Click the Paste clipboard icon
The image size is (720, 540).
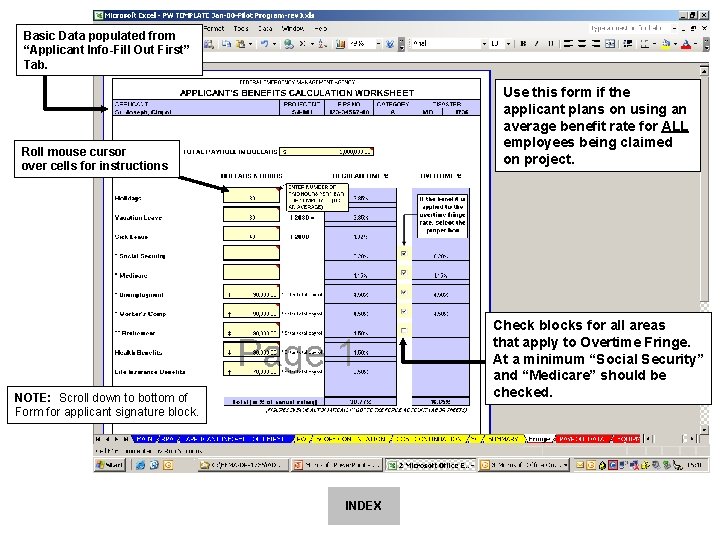241,44
